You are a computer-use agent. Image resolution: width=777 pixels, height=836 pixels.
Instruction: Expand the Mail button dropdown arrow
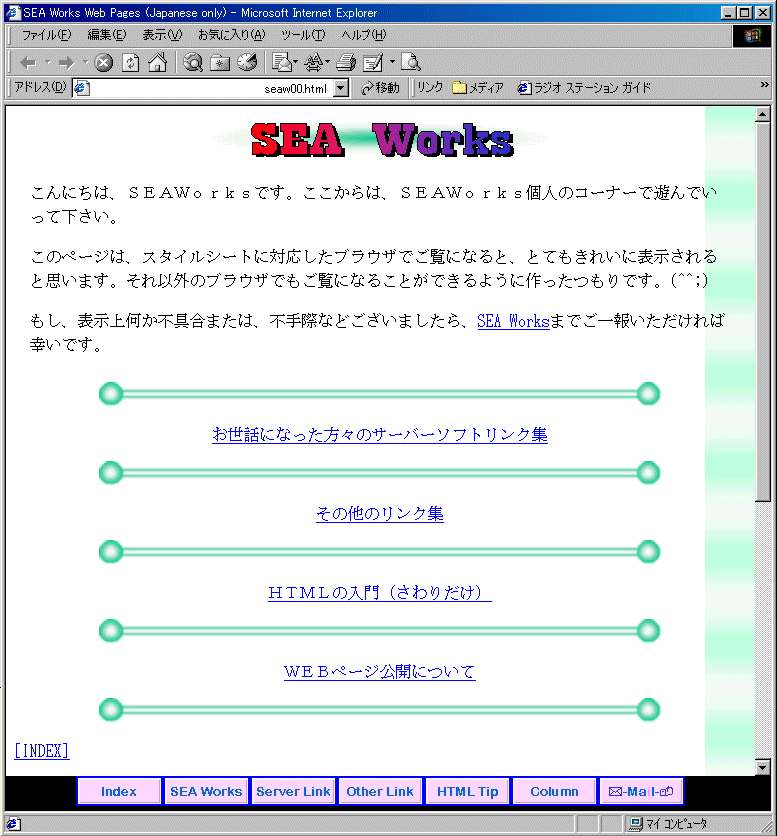295,63
